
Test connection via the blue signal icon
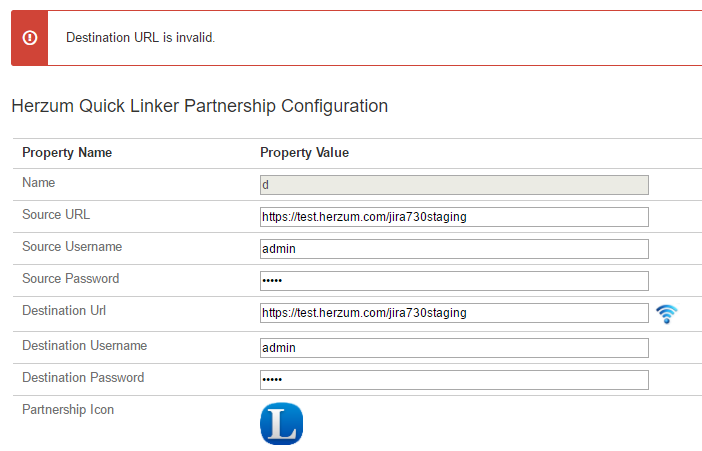click(667, 314)
